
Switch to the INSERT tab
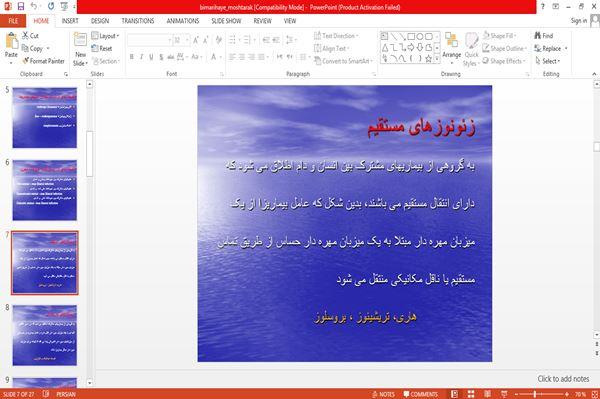70,21
